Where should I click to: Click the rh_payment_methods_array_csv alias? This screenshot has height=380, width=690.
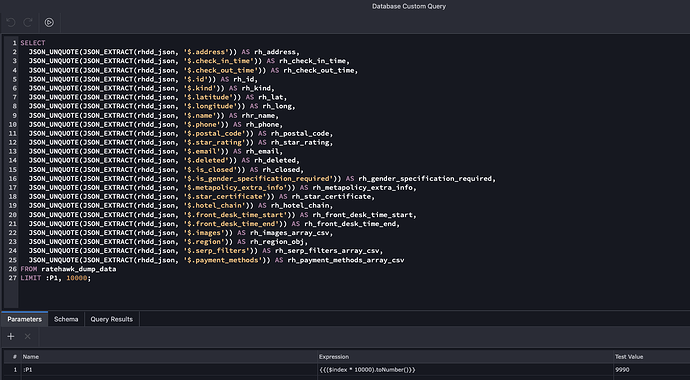click(x=346, y=260)
